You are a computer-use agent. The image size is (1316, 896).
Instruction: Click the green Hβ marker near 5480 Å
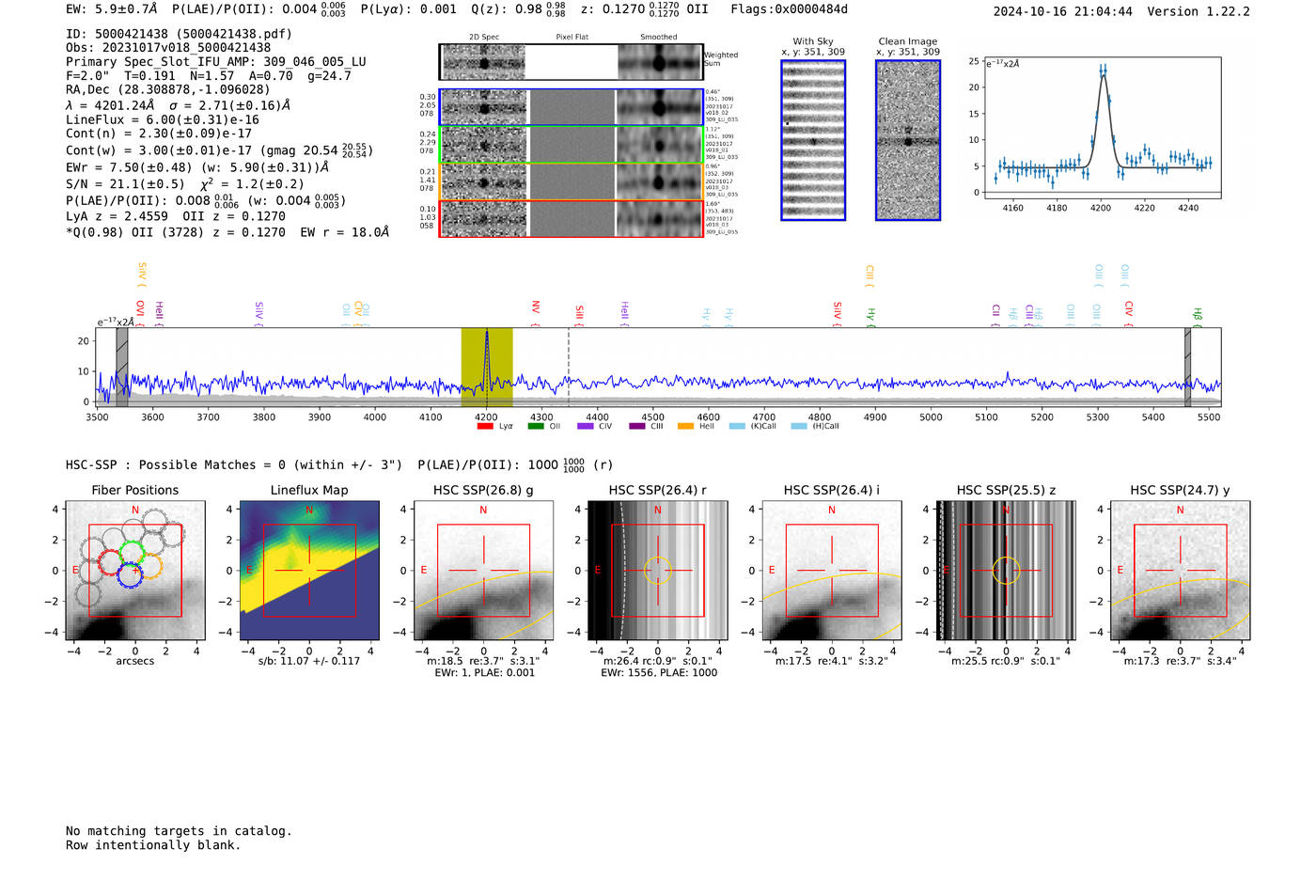click(x=1198, y=316)
